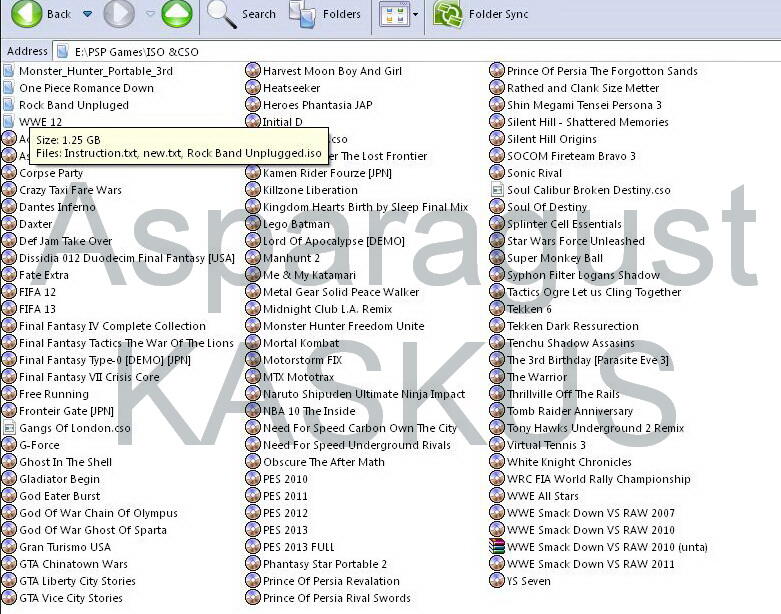Click the Search magnifier toolbar button

pyautogui.click(x=241, y=14)
